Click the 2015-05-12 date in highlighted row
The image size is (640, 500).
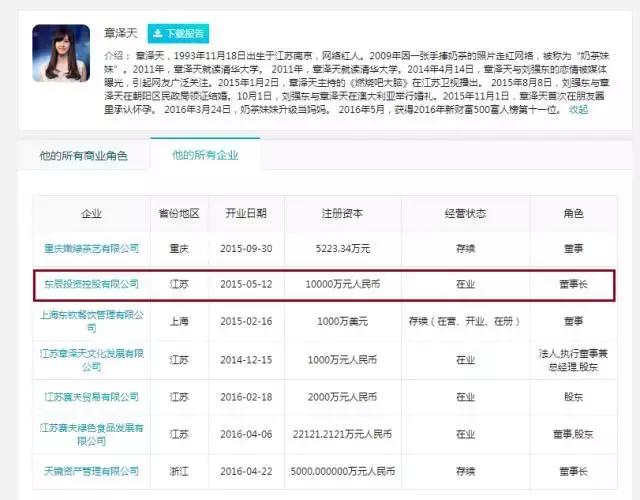246,285
